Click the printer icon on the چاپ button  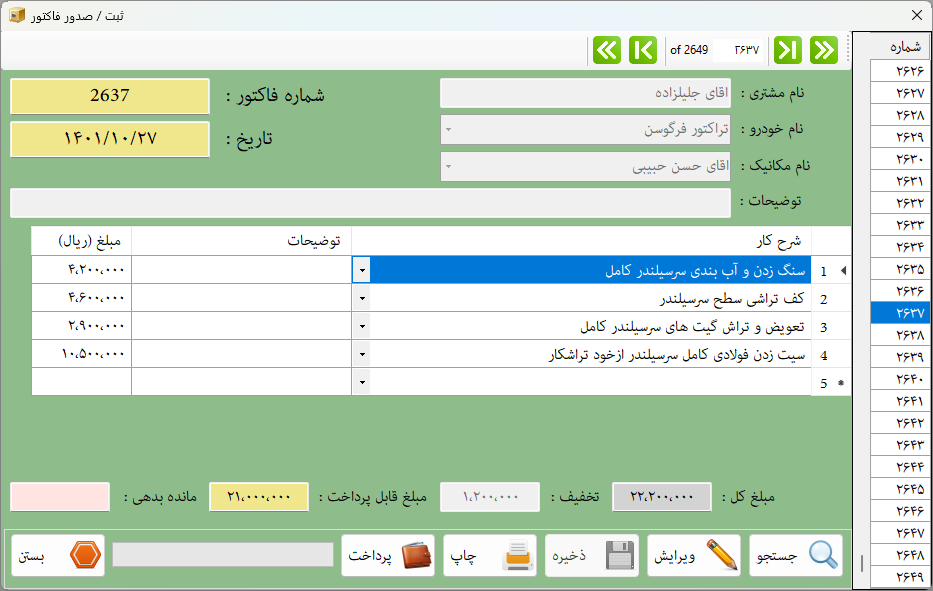(x=516, y=555)
